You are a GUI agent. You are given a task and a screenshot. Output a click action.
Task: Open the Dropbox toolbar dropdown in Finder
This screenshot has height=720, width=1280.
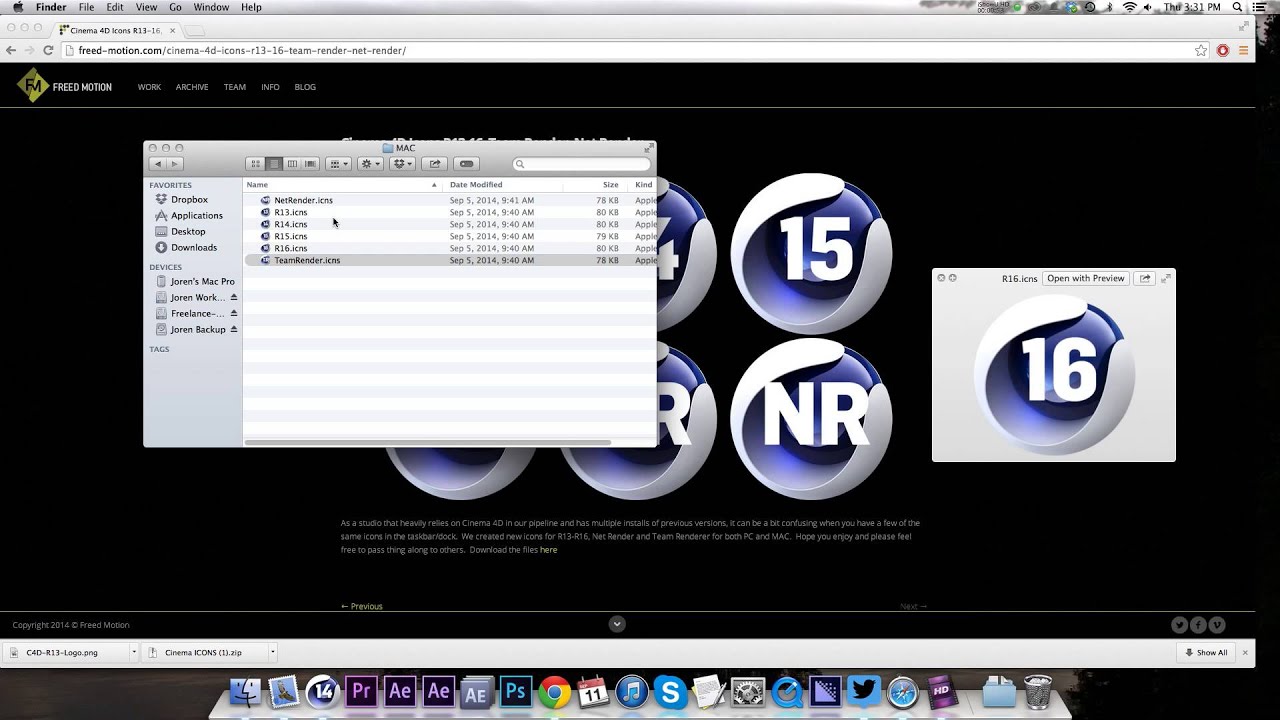pyautogui.click(x=402, y=164)
